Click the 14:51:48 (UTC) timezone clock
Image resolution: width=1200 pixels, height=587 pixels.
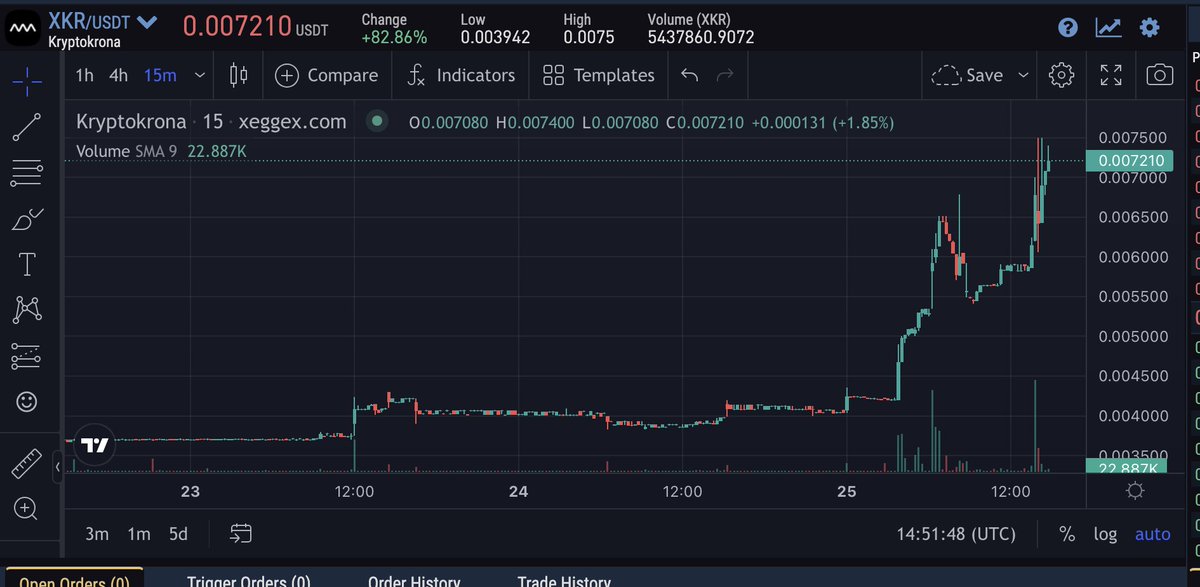[x=956, y=534]
